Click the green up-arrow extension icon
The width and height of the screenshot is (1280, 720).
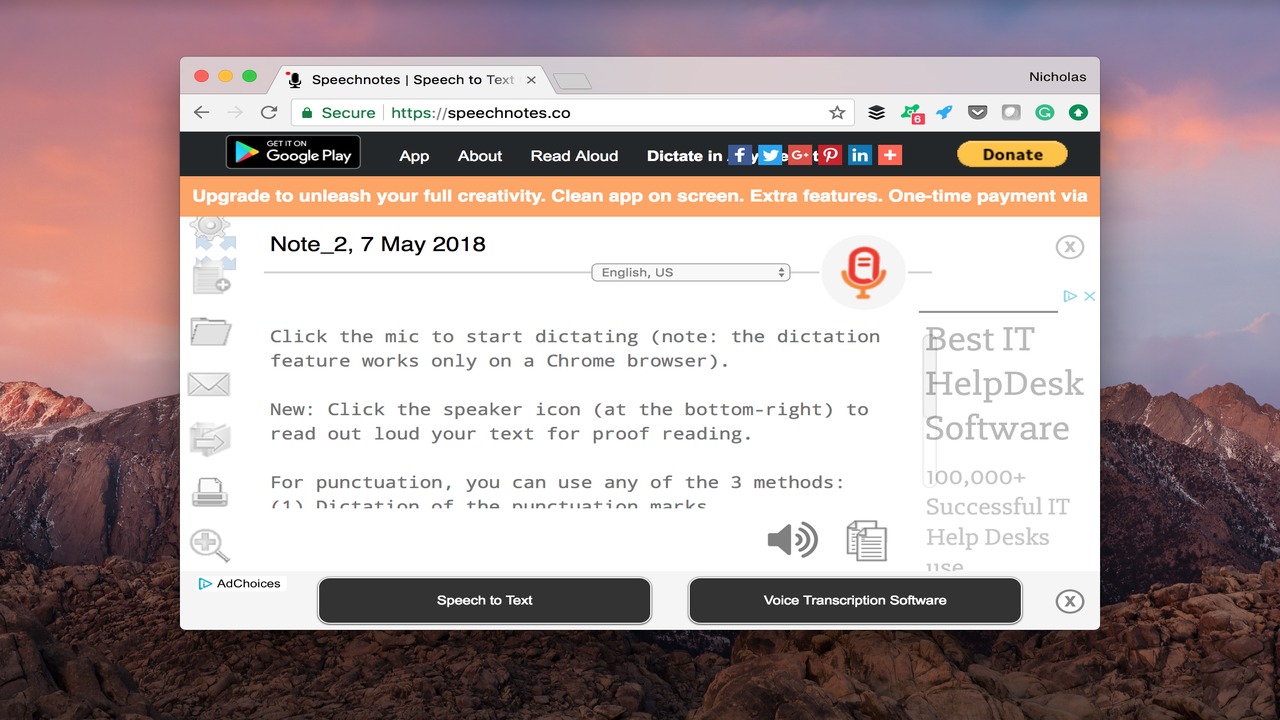click(x=1078, y=113)
